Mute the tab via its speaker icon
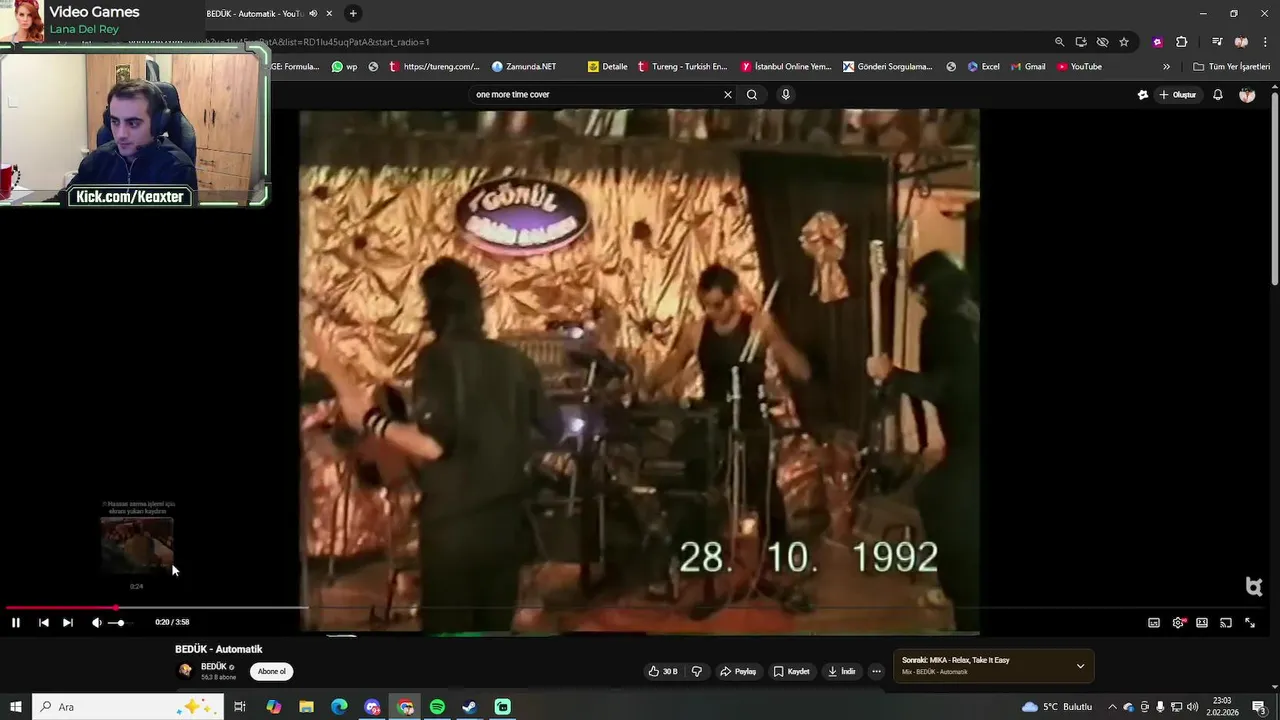The height and width of the screenshot is (720, 1280). point(313,14)
